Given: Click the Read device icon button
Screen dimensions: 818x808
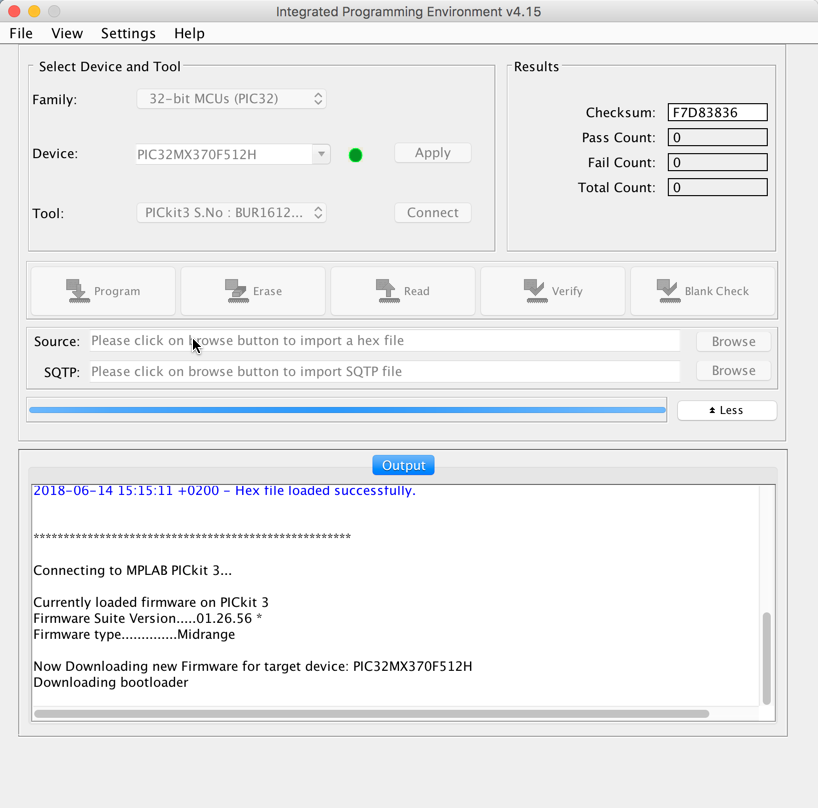Looking at the screenshot, I should tap(403, 291).
